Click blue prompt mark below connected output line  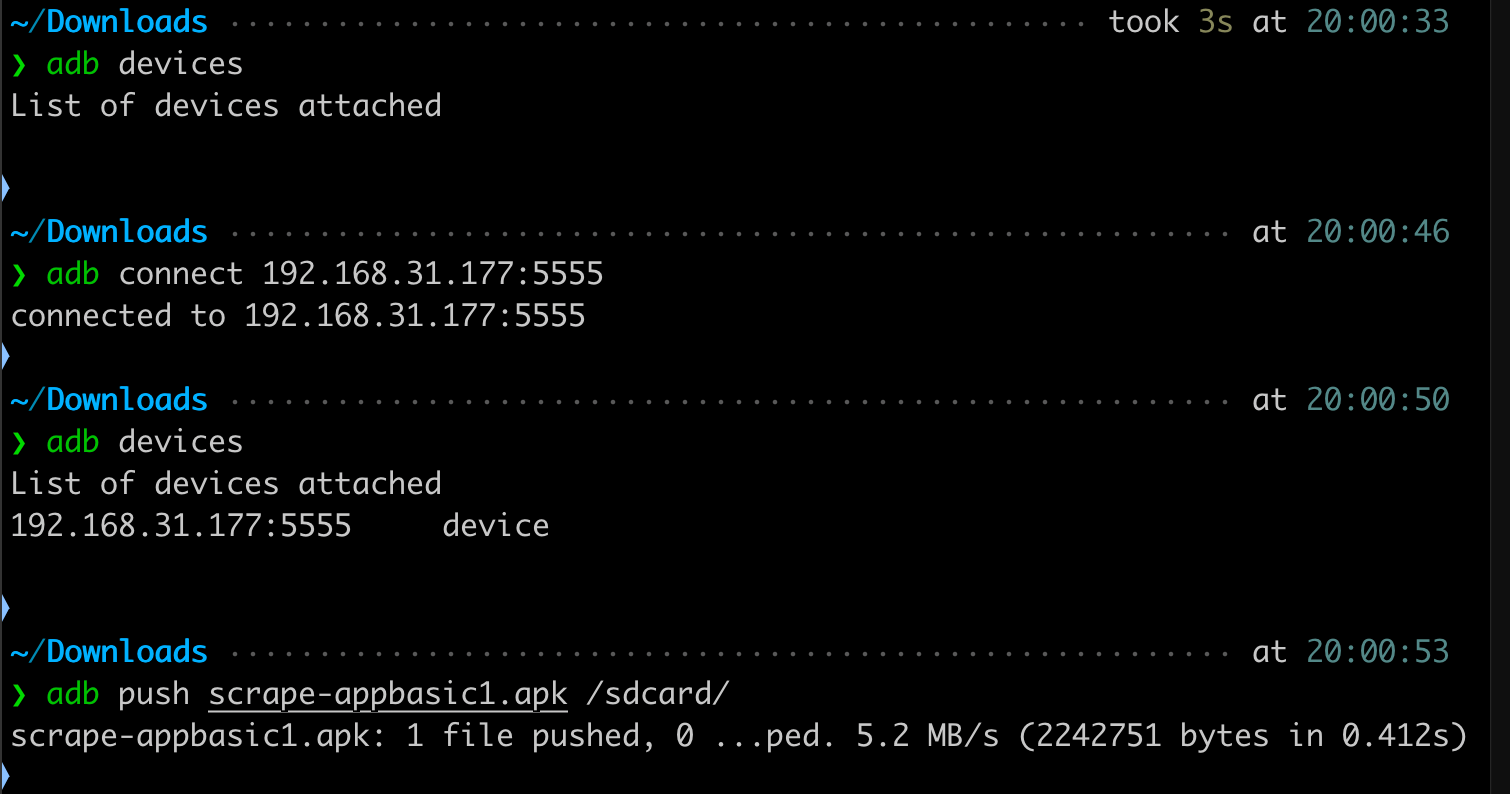tap(5, 355)
